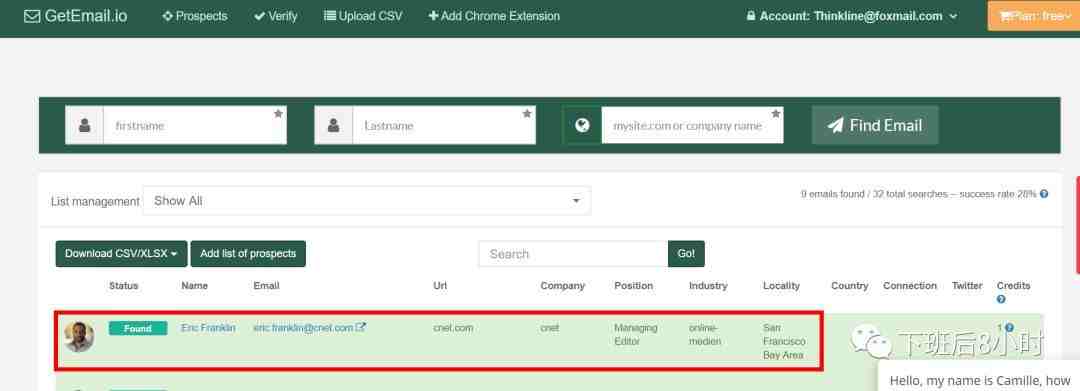
Task: Click Add list of prospects button
Action: [248, 254]
